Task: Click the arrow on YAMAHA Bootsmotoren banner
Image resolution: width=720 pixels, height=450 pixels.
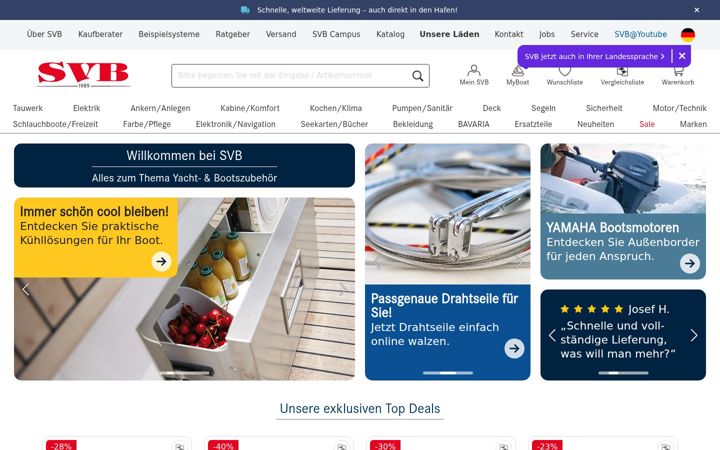Action: [x=690, y=264]
